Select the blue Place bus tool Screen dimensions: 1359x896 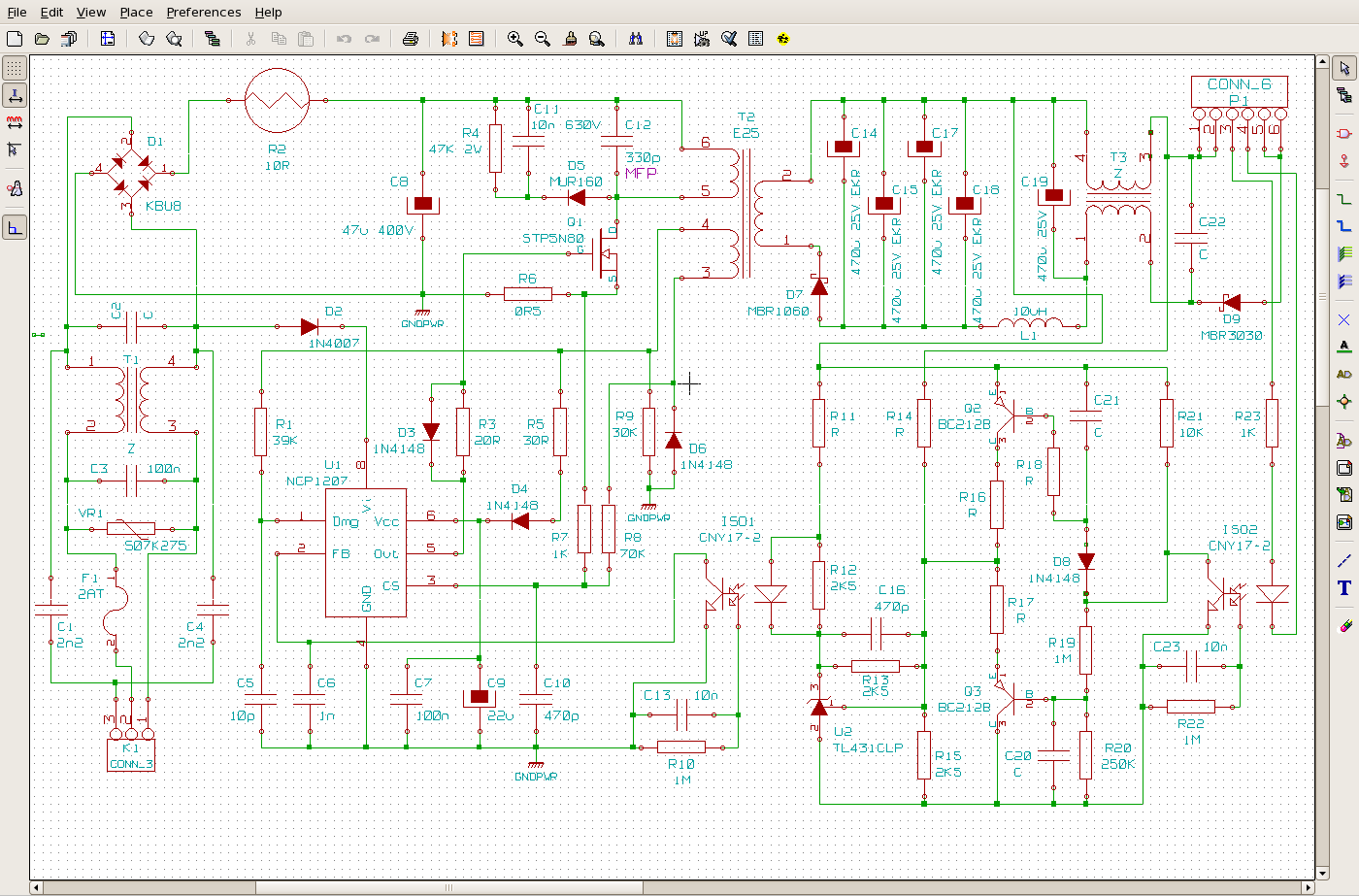pos(1343,226)
